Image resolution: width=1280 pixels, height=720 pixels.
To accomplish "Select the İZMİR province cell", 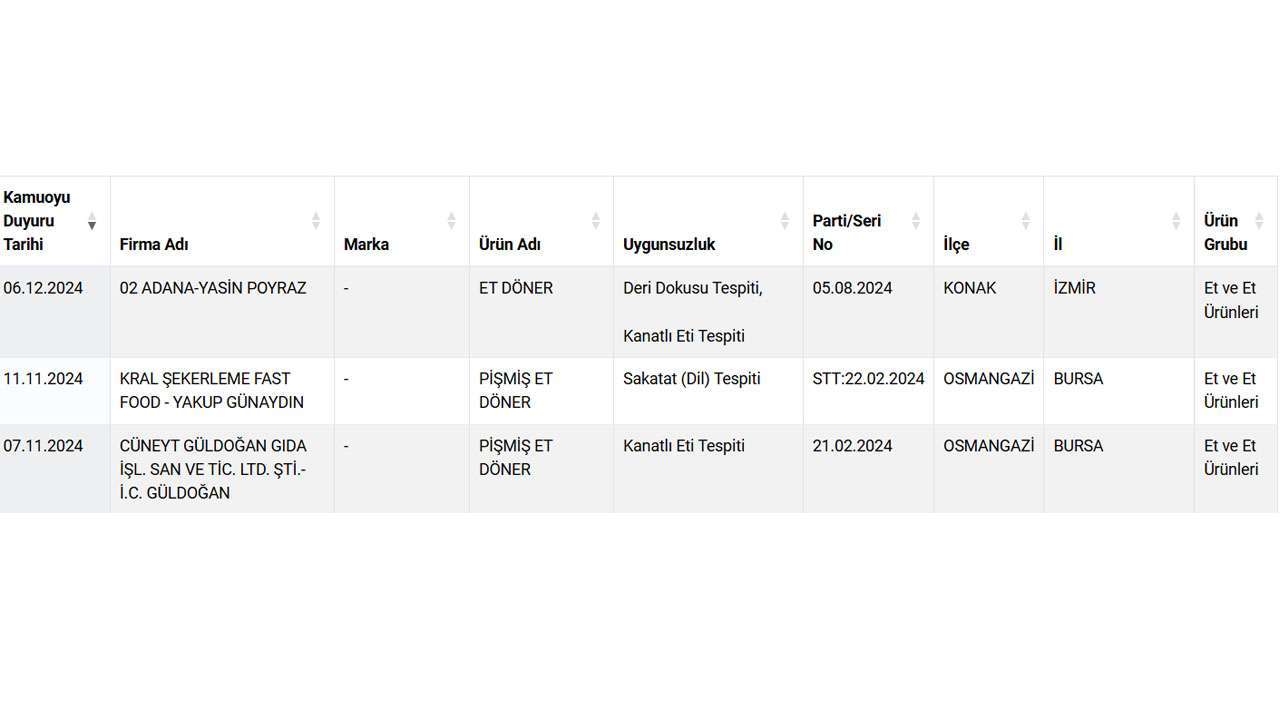I will [1074, 288].
